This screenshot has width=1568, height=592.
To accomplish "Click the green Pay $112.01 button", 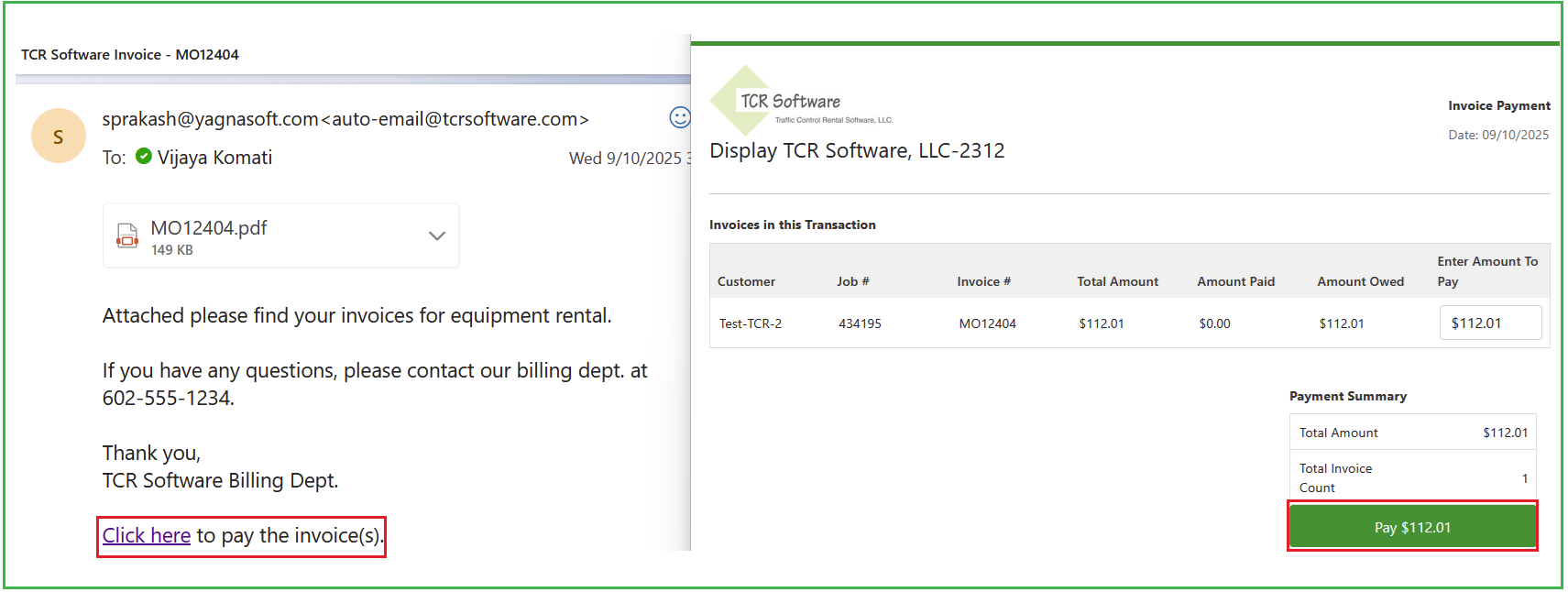I will (1412, 527).
